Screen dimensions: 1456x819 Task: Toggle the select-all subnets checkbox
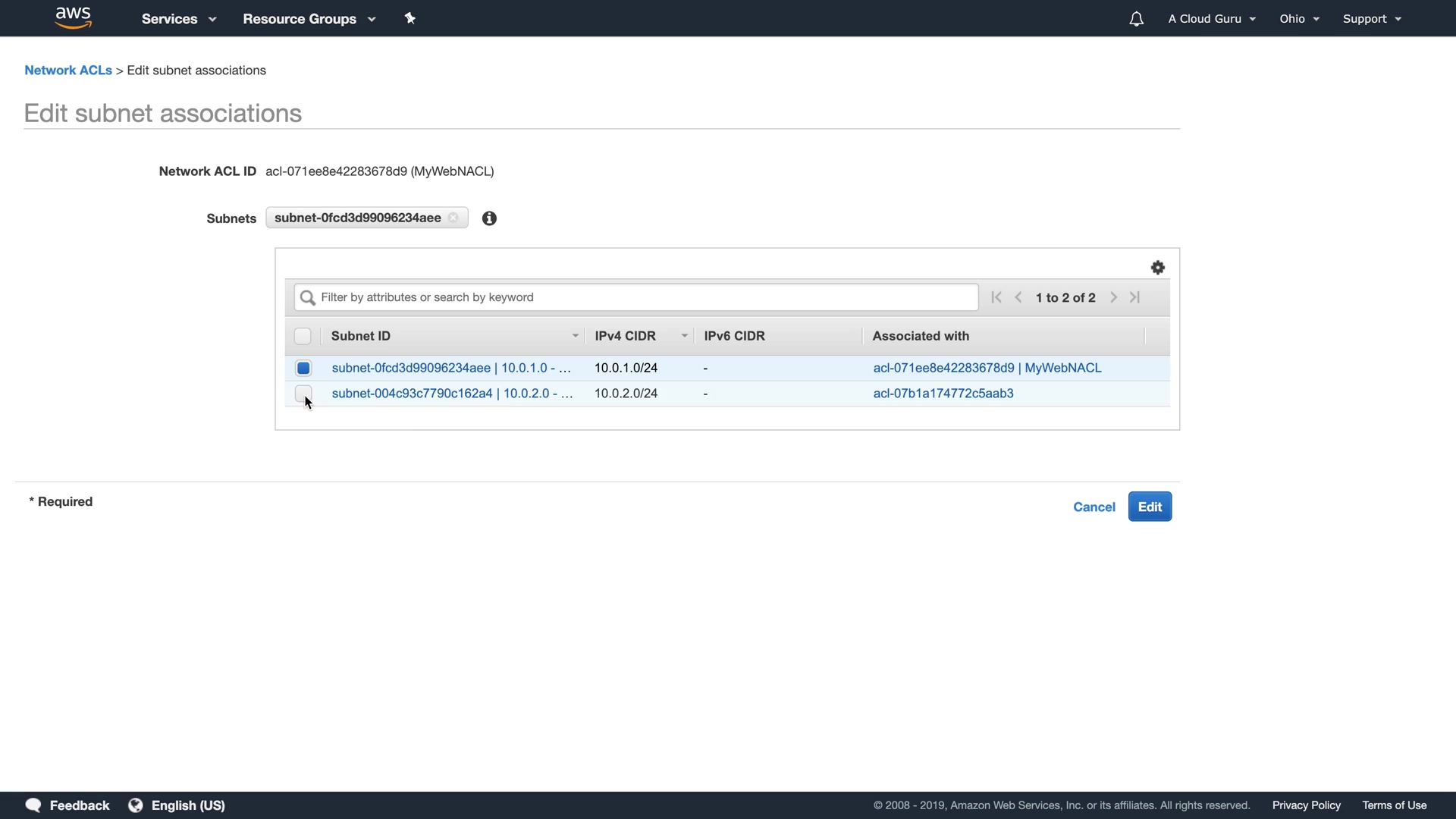point(303,336)
